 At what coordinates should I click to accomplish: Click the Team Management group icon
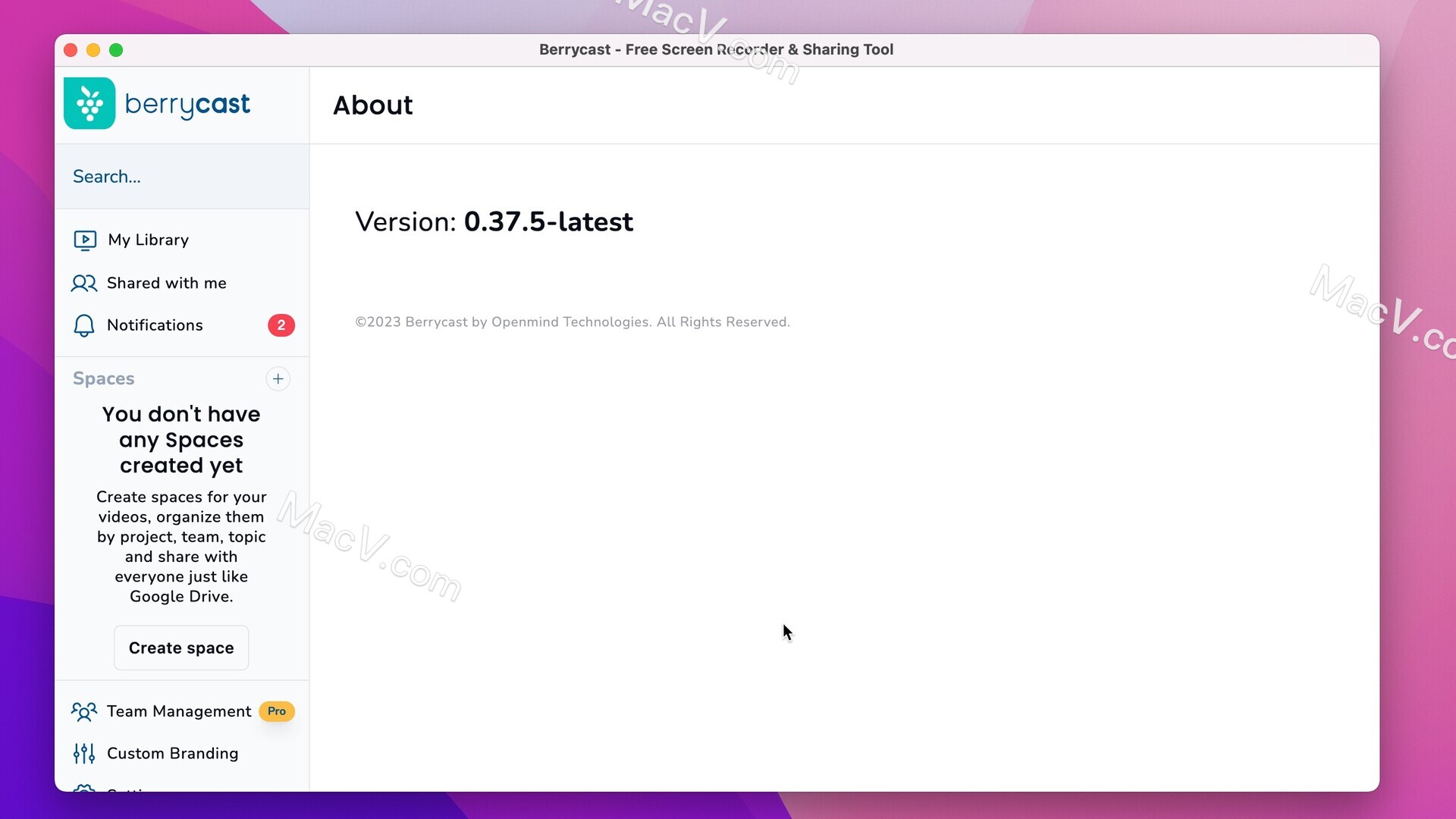[x=84, y=711]
